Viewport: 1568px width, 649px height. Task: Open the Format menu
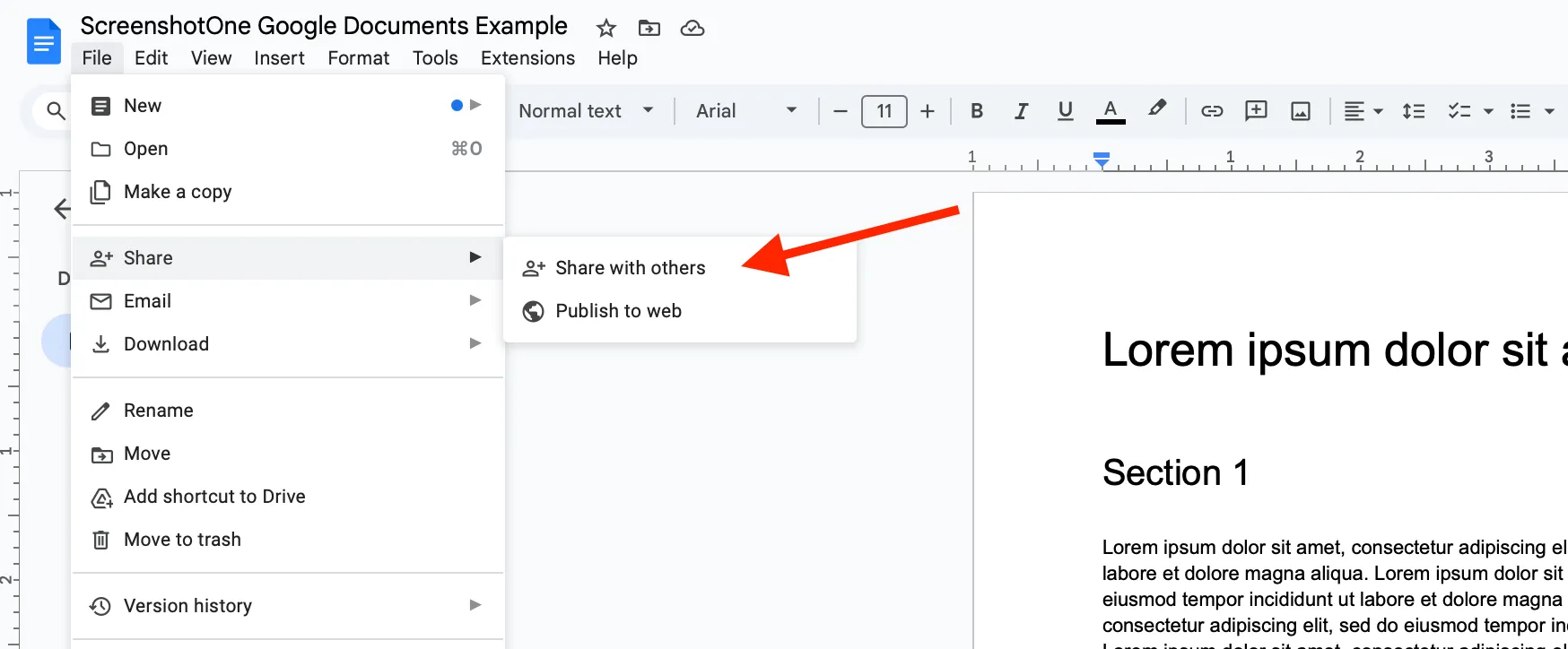(358, 58)
